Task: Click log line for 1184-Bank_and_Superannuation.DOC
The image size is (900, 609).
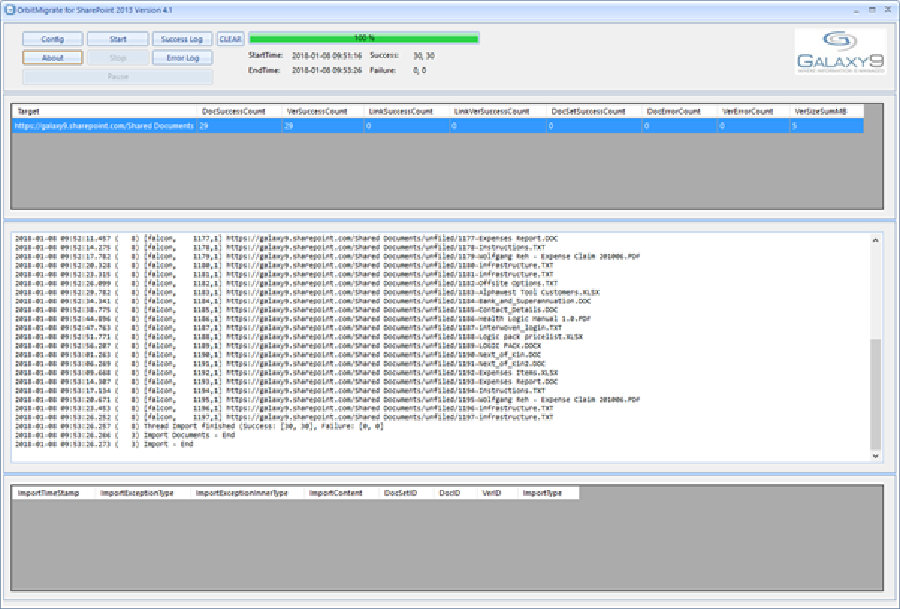Action: point(303,301)
